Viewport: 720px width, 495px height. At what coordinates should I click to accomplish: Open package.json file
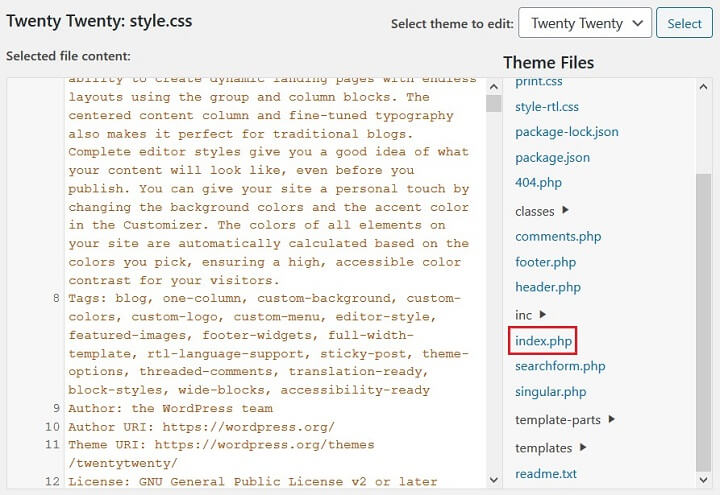pos(552,158)
